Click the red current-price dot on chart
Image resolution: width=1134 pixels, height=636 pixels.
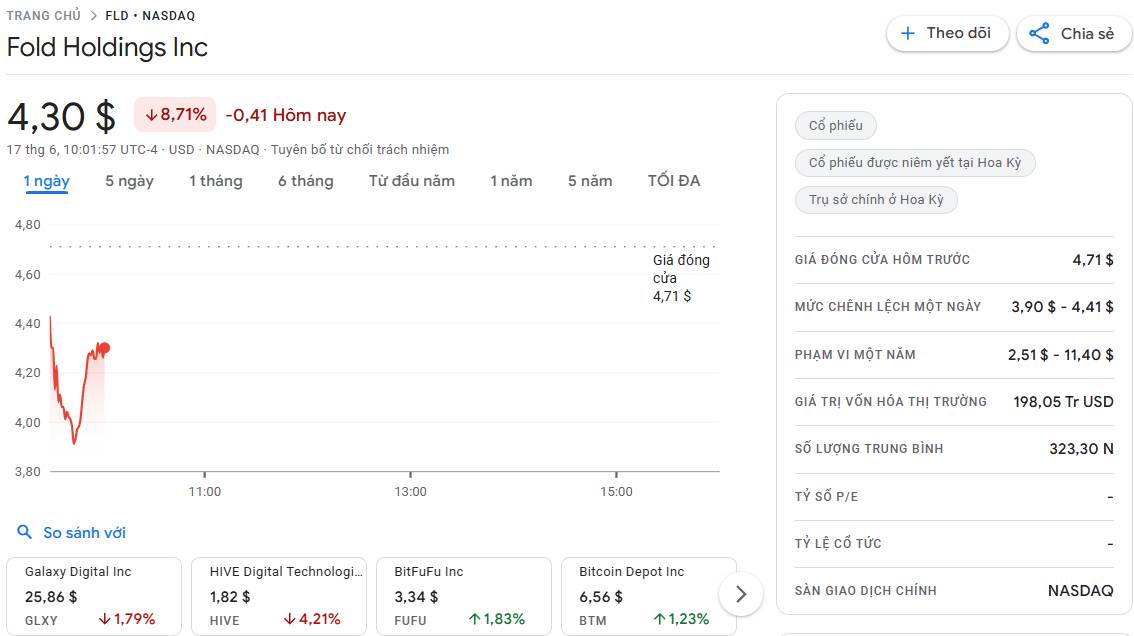tap(104, 348)
